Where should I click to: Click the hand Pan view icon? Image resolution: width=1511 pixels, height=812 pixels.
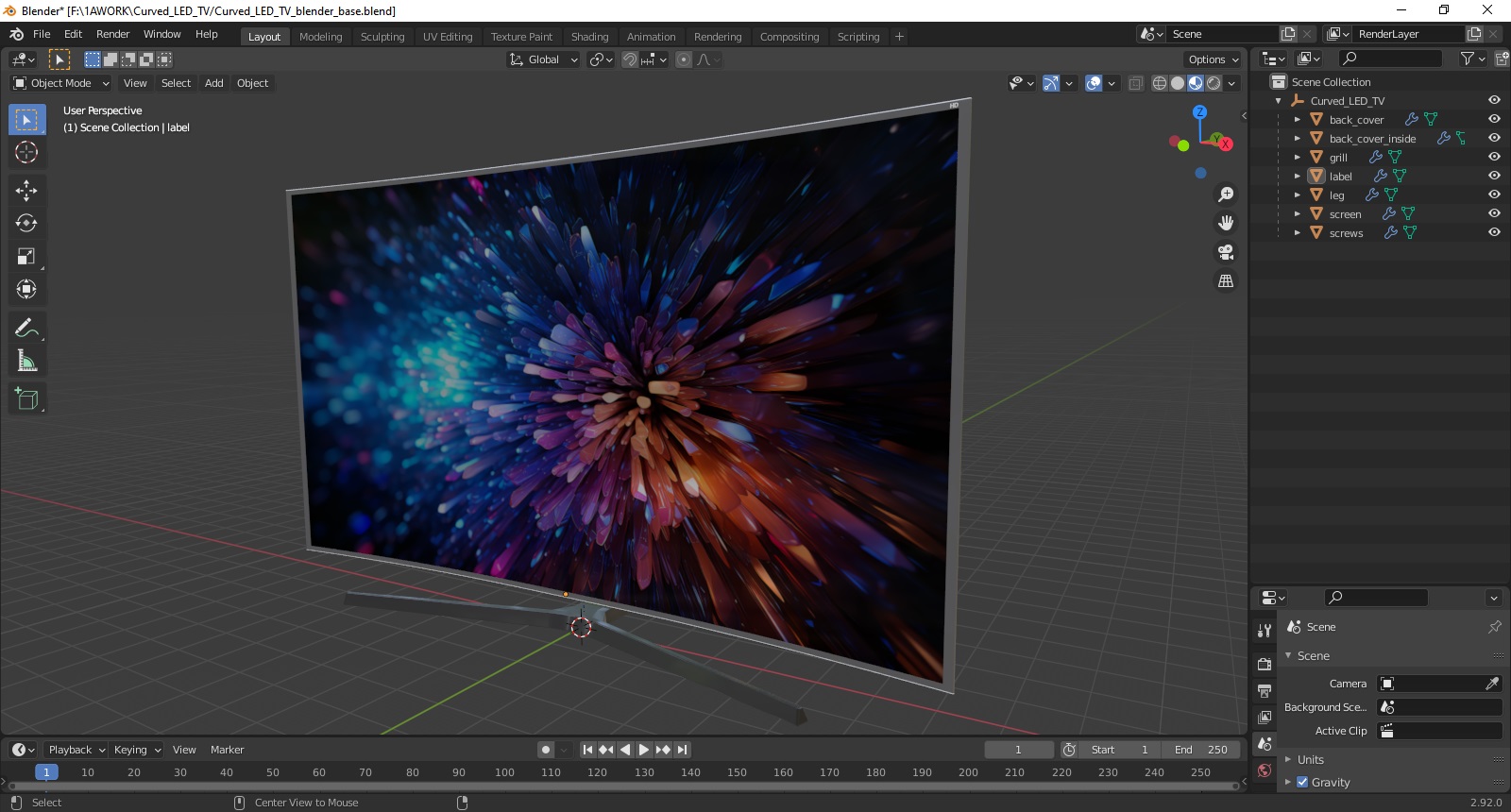click(1226, 223)
